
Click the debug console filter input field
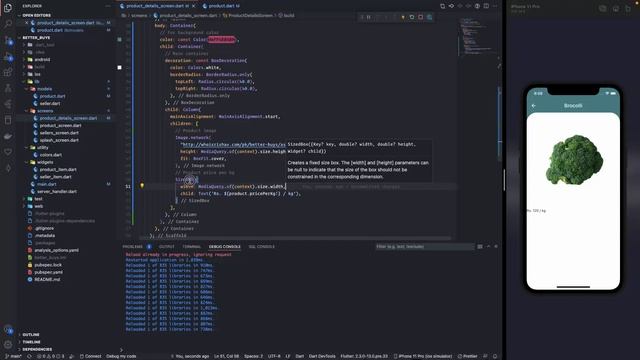point(424,247)
